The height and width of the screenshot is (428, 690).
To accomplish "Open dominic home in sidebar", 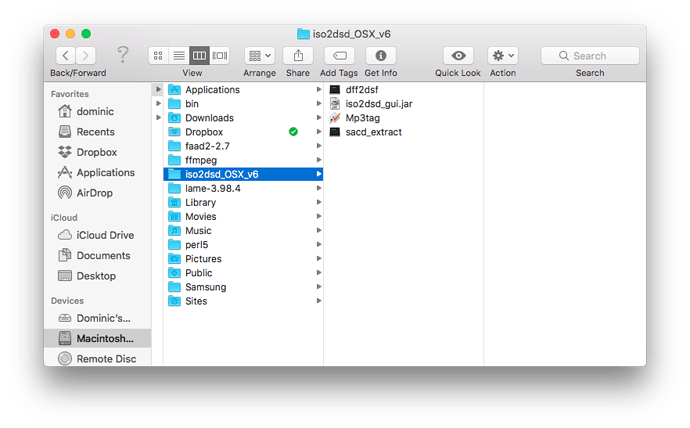I will (97, 112).
